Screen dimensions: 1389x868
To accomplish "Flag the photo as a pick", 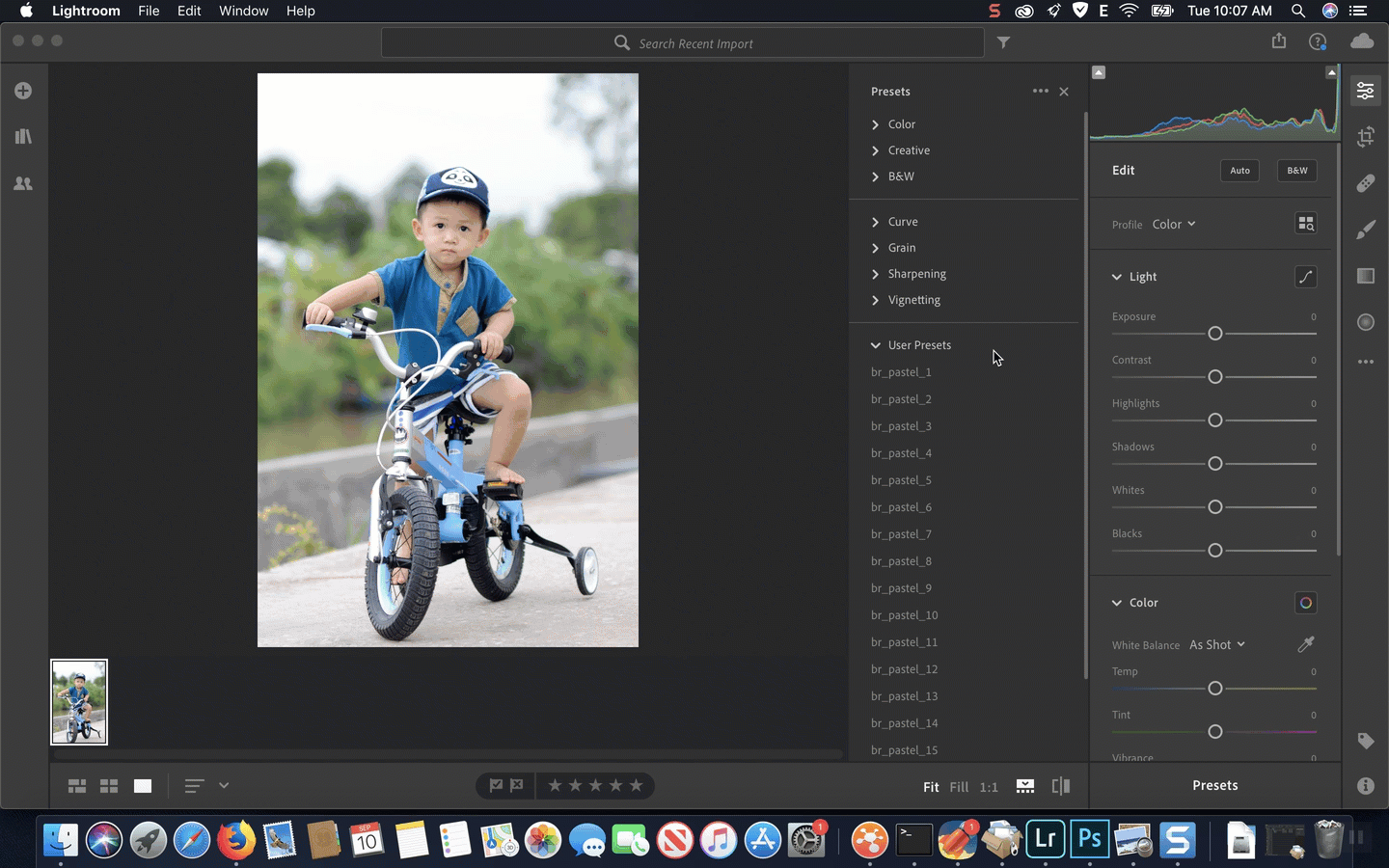I will tap(496, 786).
